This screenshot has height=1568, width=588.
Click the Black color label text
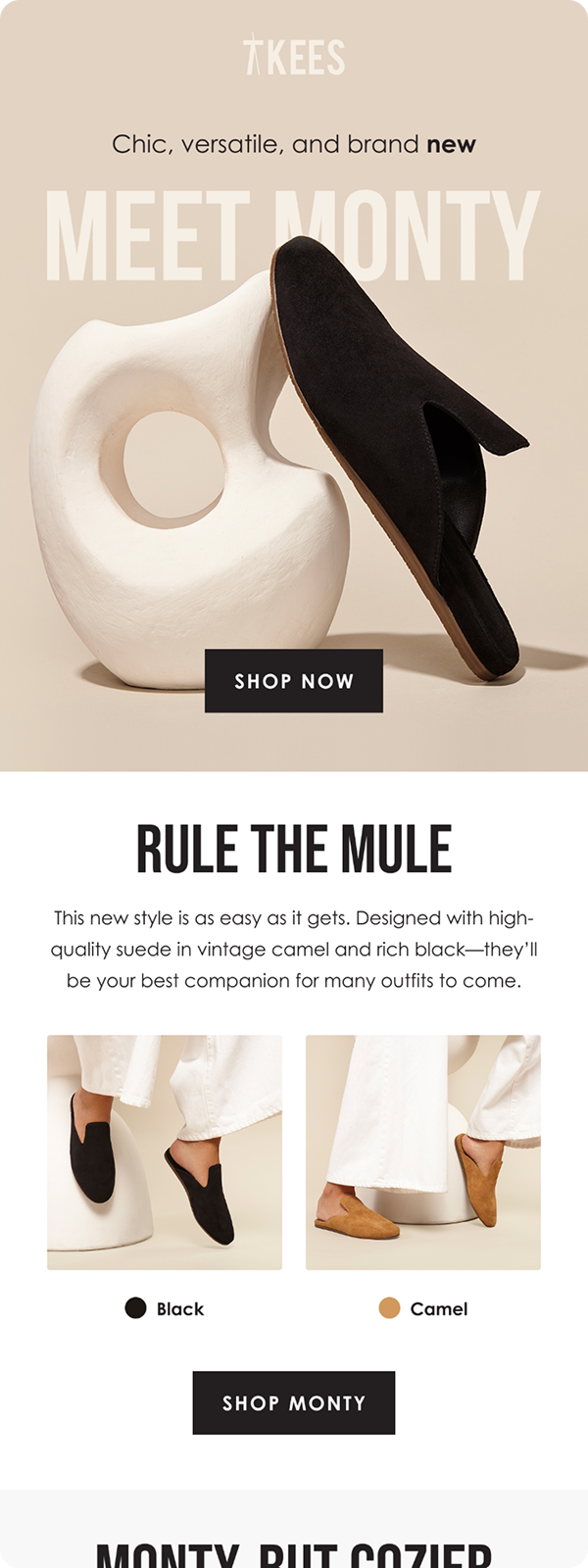180,1308
